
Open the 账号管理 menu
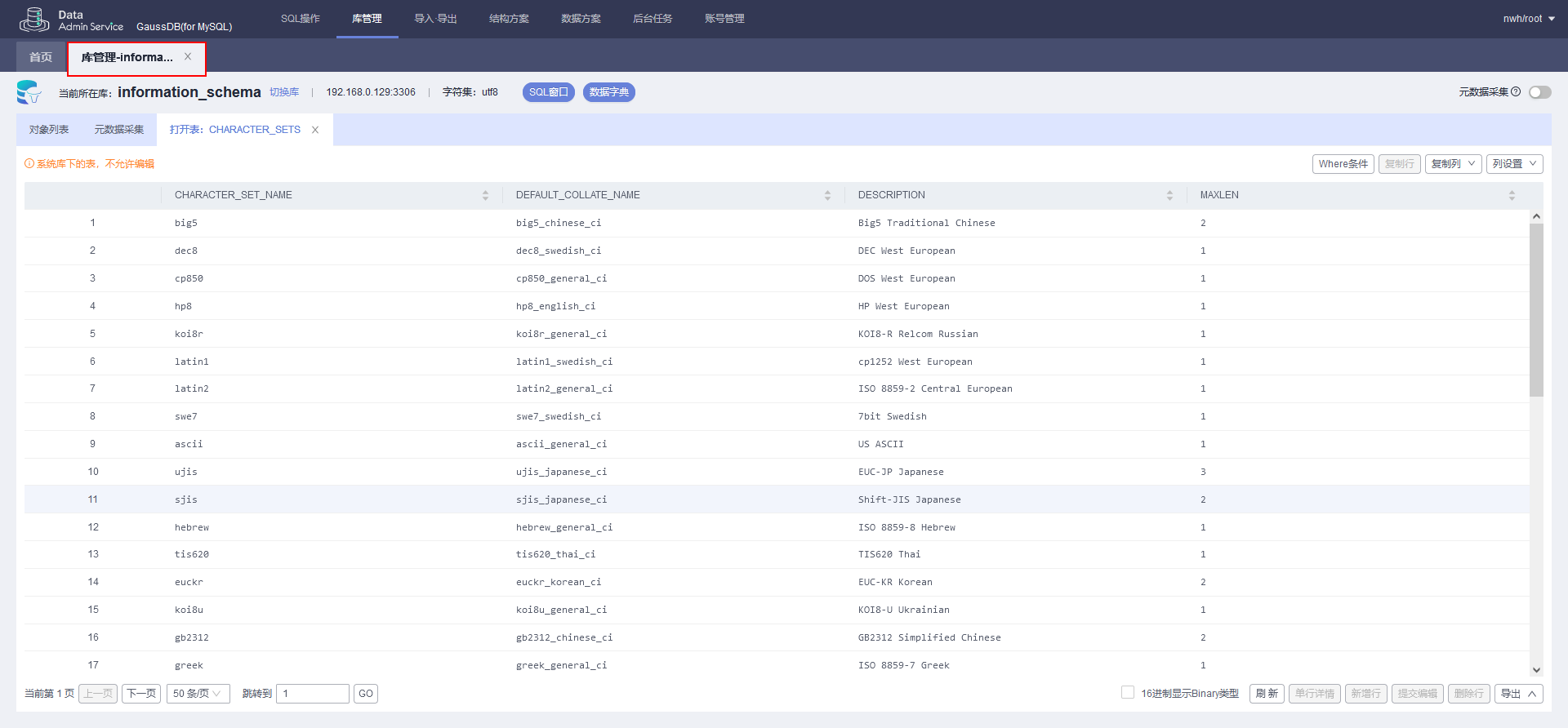coord(724,19)
